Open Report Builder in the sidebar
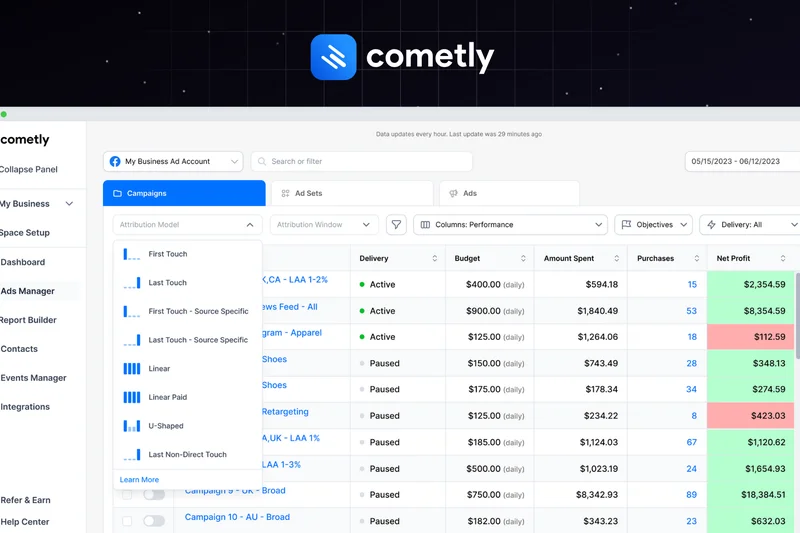 click(x=28, y=320)
